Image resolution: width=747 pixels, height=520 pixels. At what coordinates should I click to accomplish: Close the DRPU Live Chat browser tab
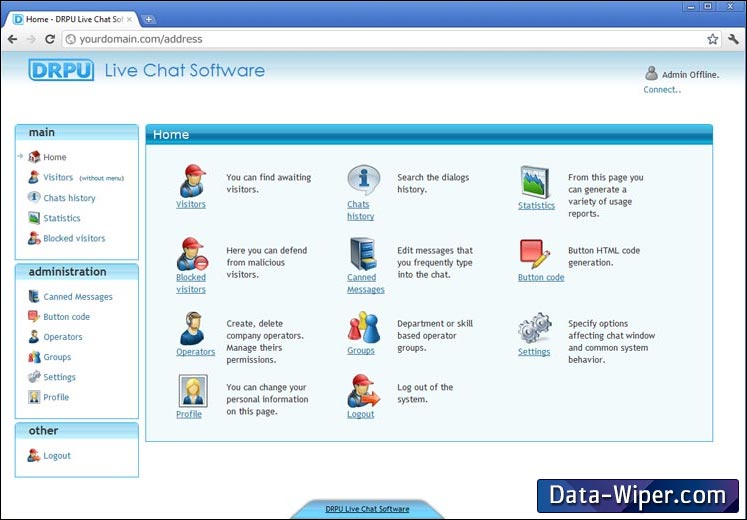[x=129, y=20]
